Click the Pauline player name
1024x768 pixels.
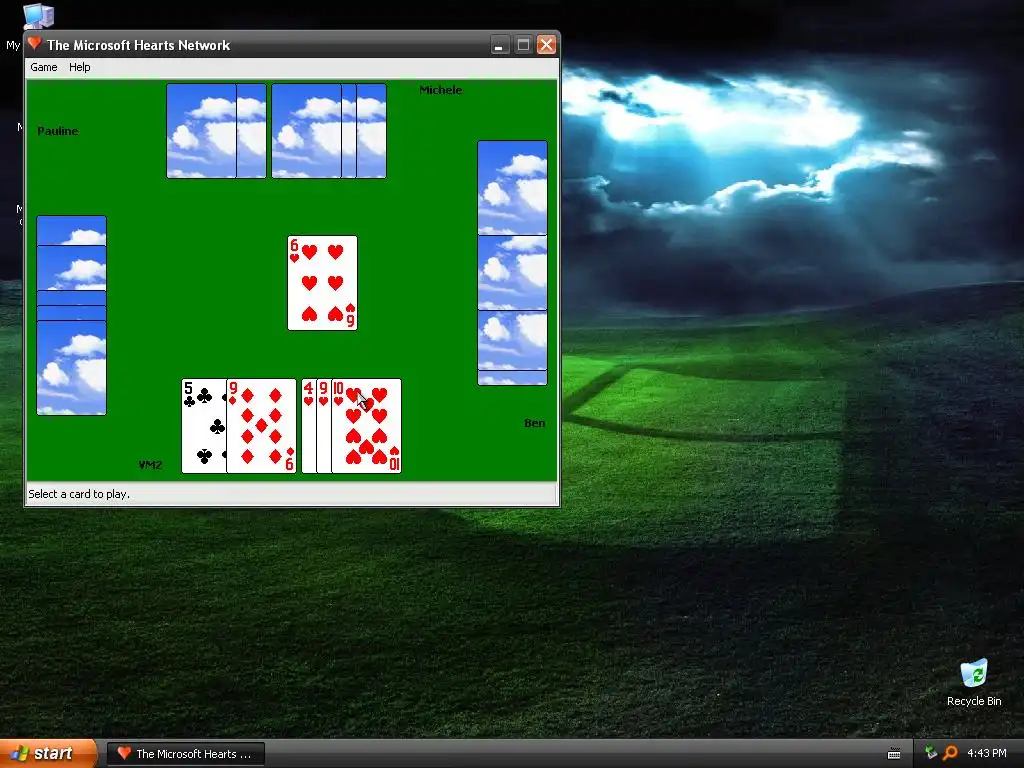tap(57, 131)
